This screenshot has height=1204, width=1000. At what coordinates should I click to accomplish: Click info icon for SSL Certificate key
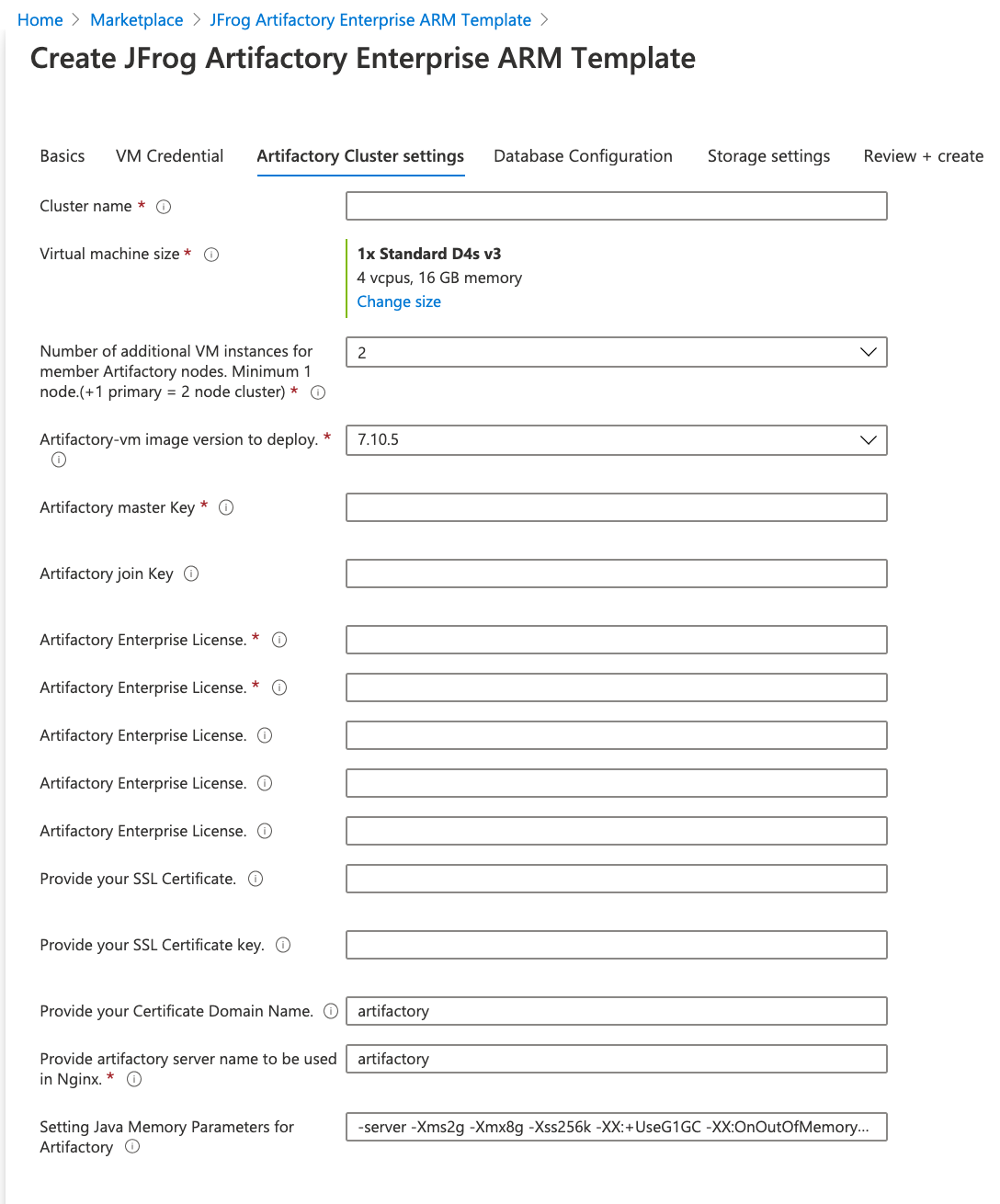283,945
